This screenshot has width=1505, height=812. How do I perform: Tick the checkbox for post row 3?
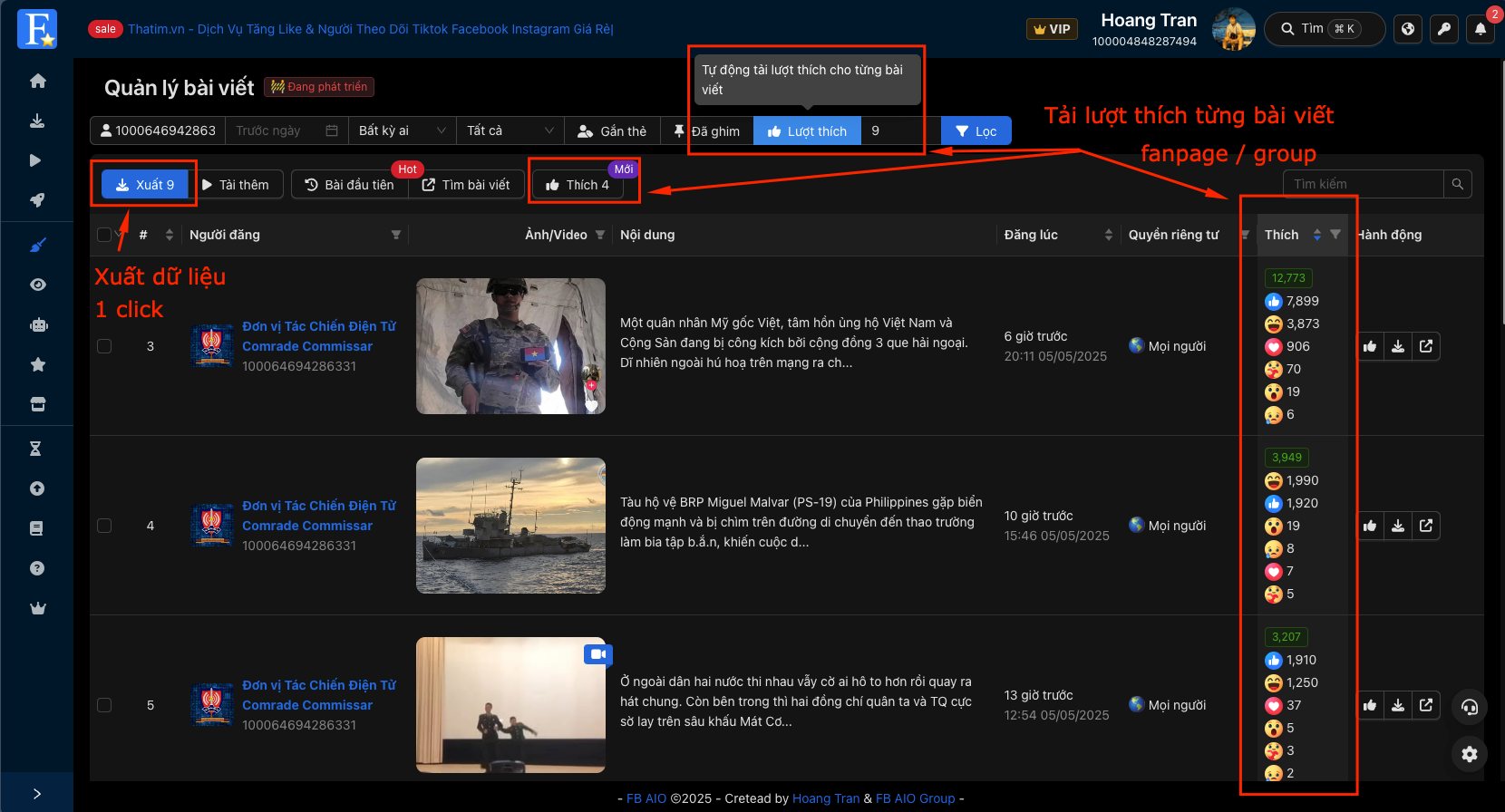tap(104, 346)
